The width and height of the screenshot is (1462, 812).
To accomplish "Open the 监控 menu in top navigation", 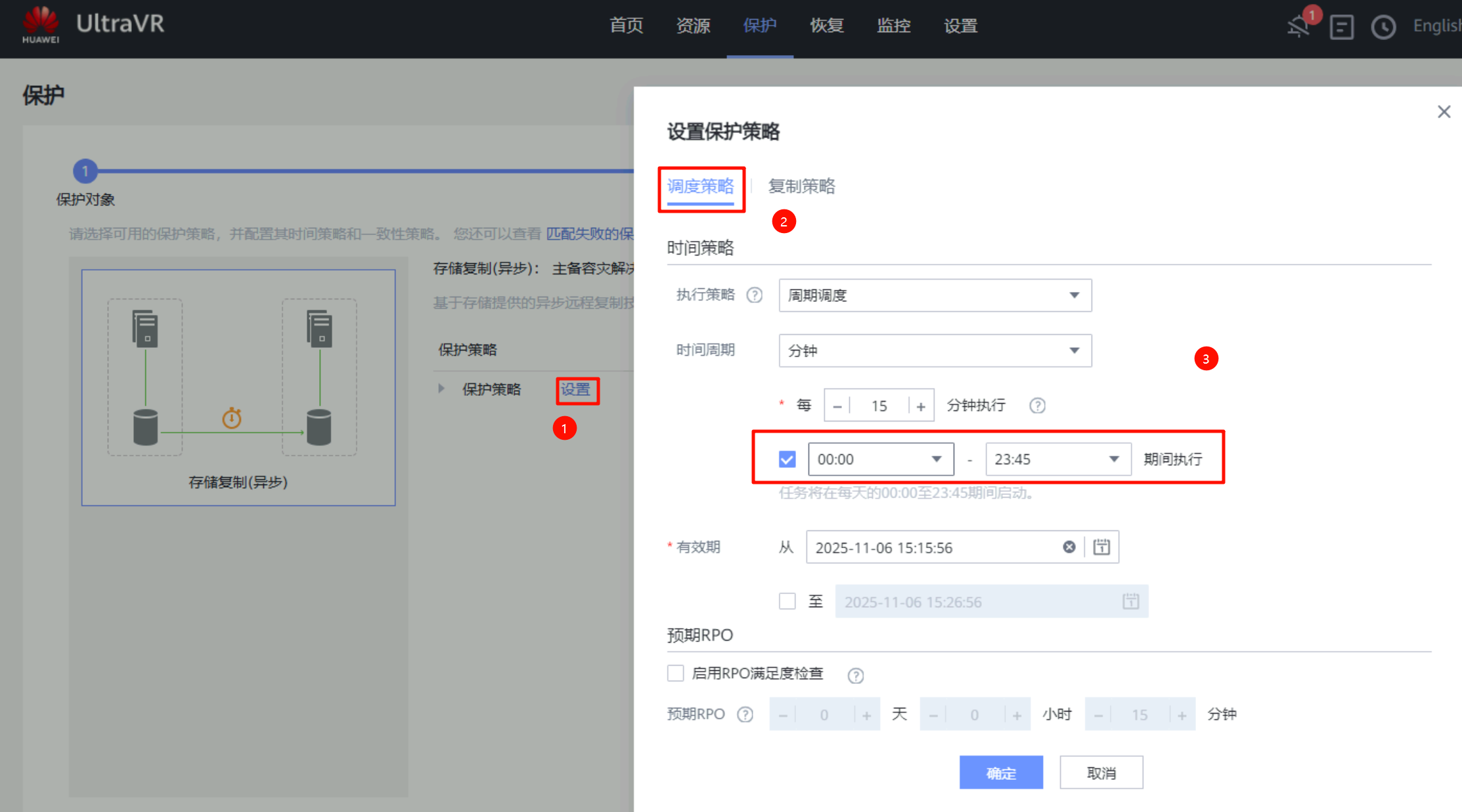I will (893, 26).
